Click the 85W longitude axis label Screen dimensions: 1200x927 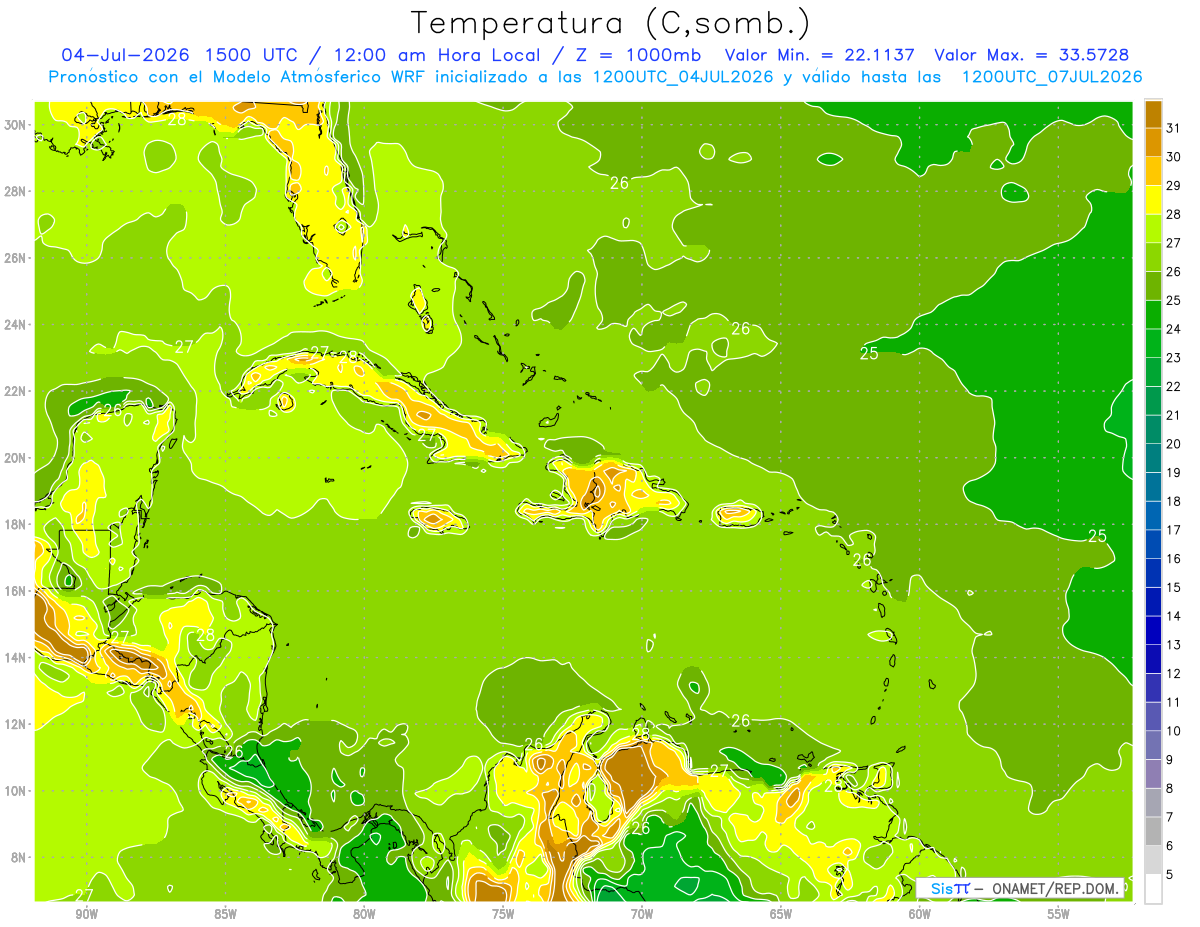point(225,915)
